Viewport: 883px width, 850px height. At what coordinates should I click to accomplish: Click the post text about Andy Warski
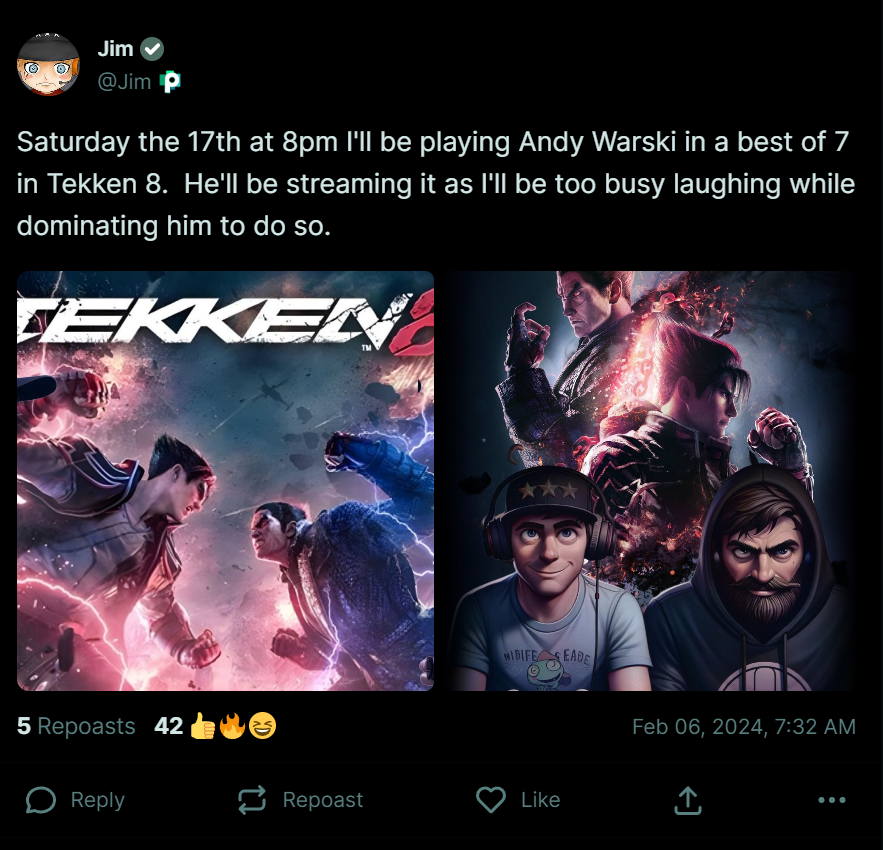click(435, 184)
